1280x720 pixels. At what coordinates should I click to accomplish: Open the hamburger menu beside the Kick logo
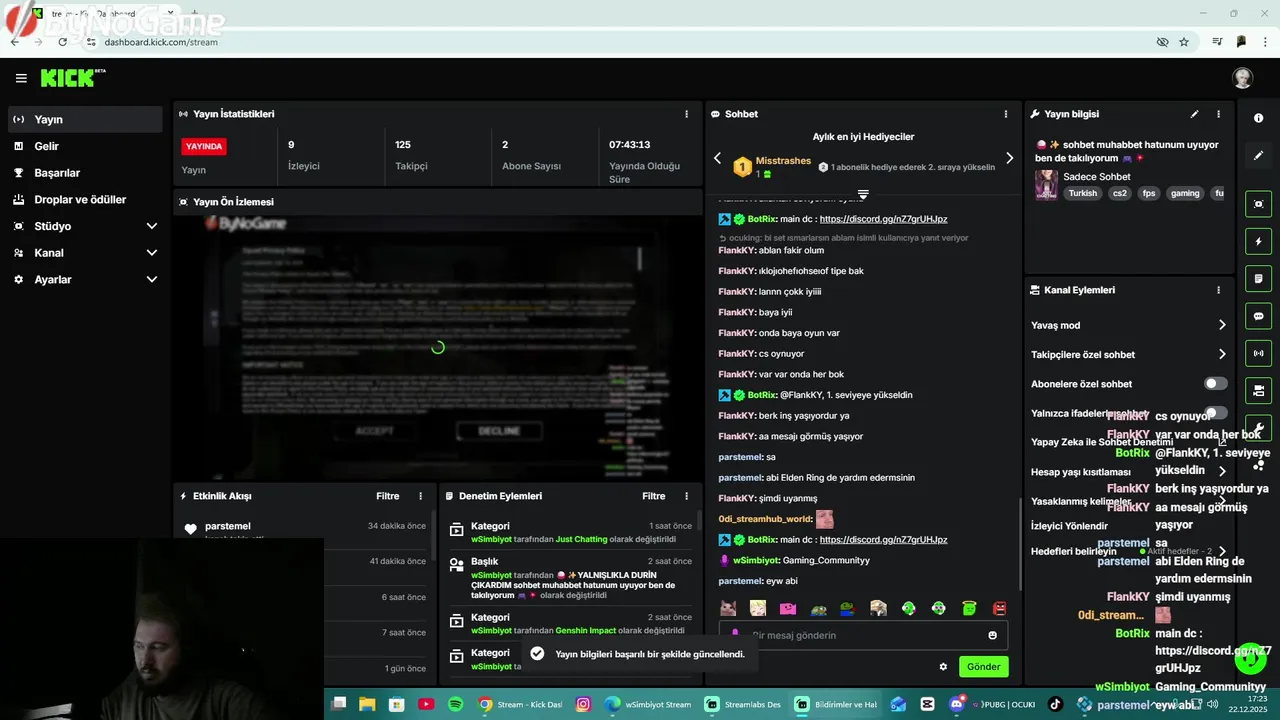coord(21,78)
